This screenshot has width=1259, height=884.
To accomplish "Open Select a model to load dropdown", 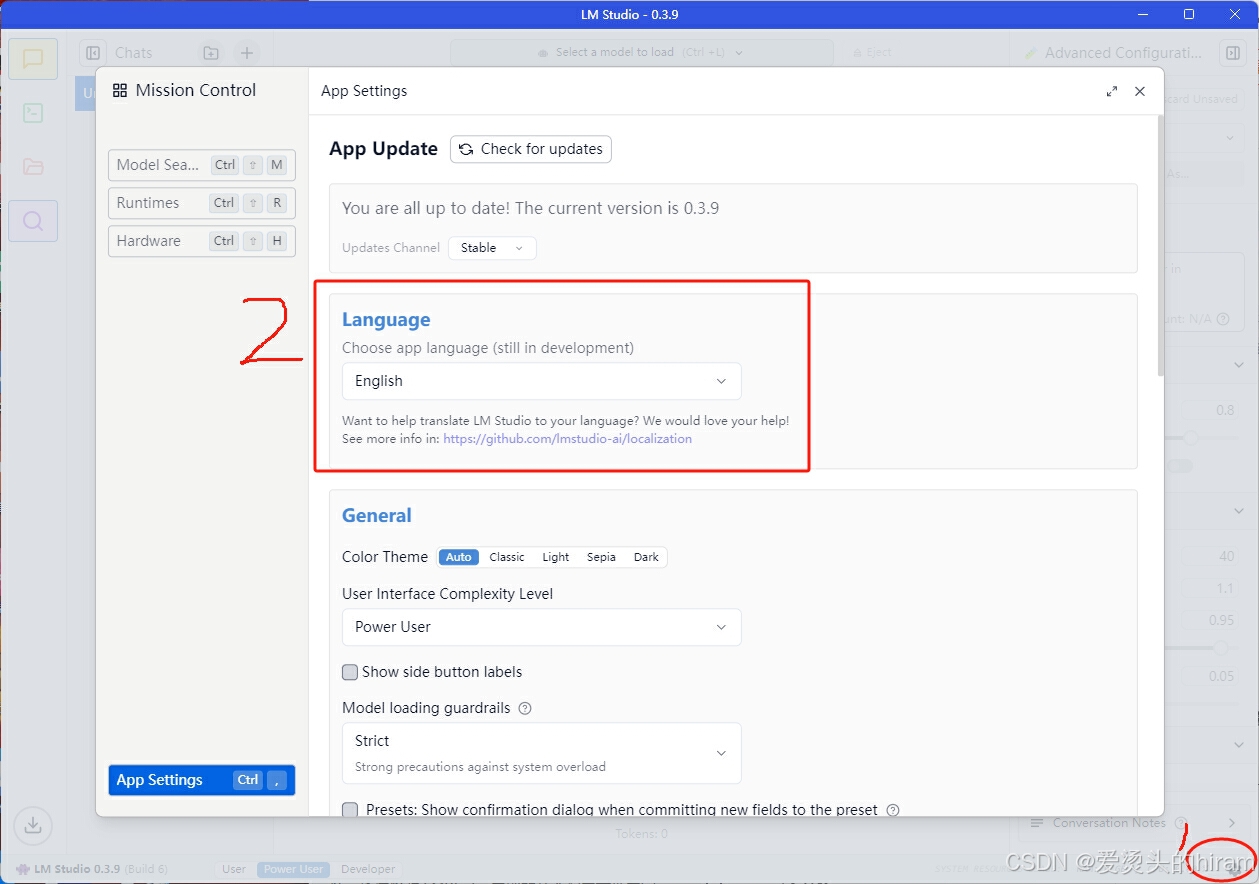I will coord(641,53).
